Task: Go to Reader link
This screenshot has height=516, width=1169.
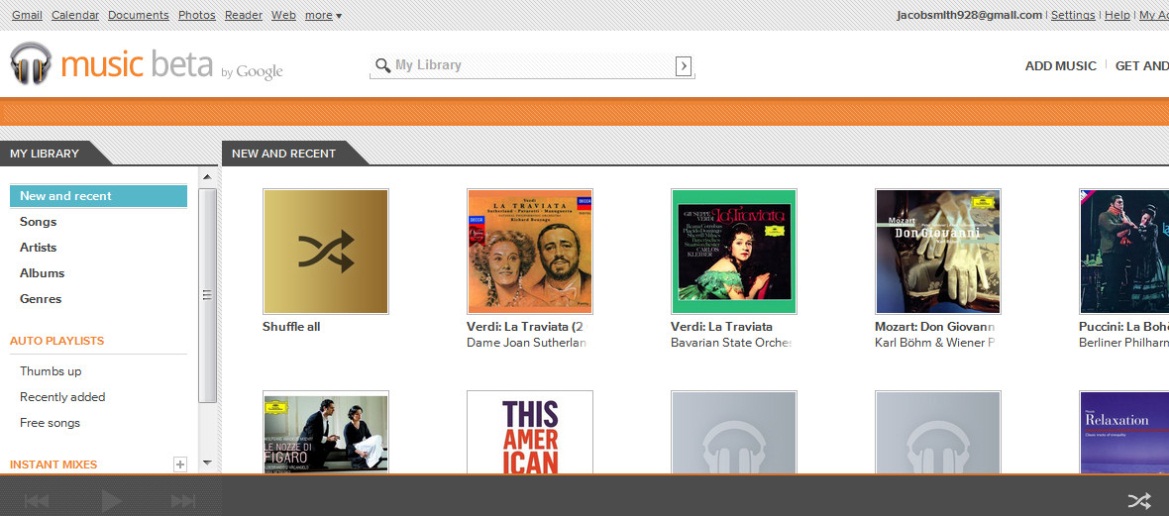Action: pyautogui.click(x=244, y=15)
